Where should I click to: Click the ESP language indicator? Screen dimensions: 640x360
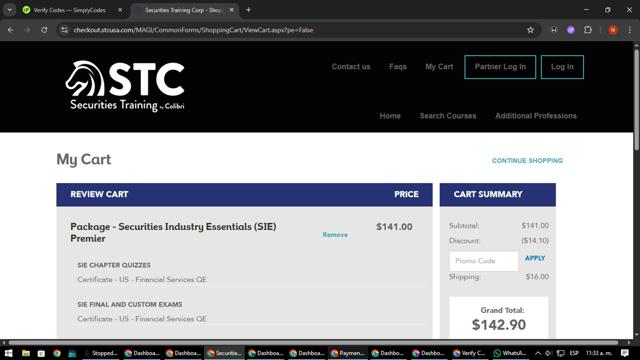tap(574, 353)
